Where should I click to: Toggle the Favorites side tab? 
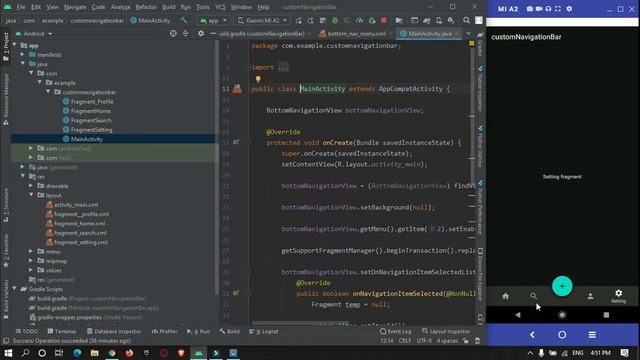[x=6, y=251]
